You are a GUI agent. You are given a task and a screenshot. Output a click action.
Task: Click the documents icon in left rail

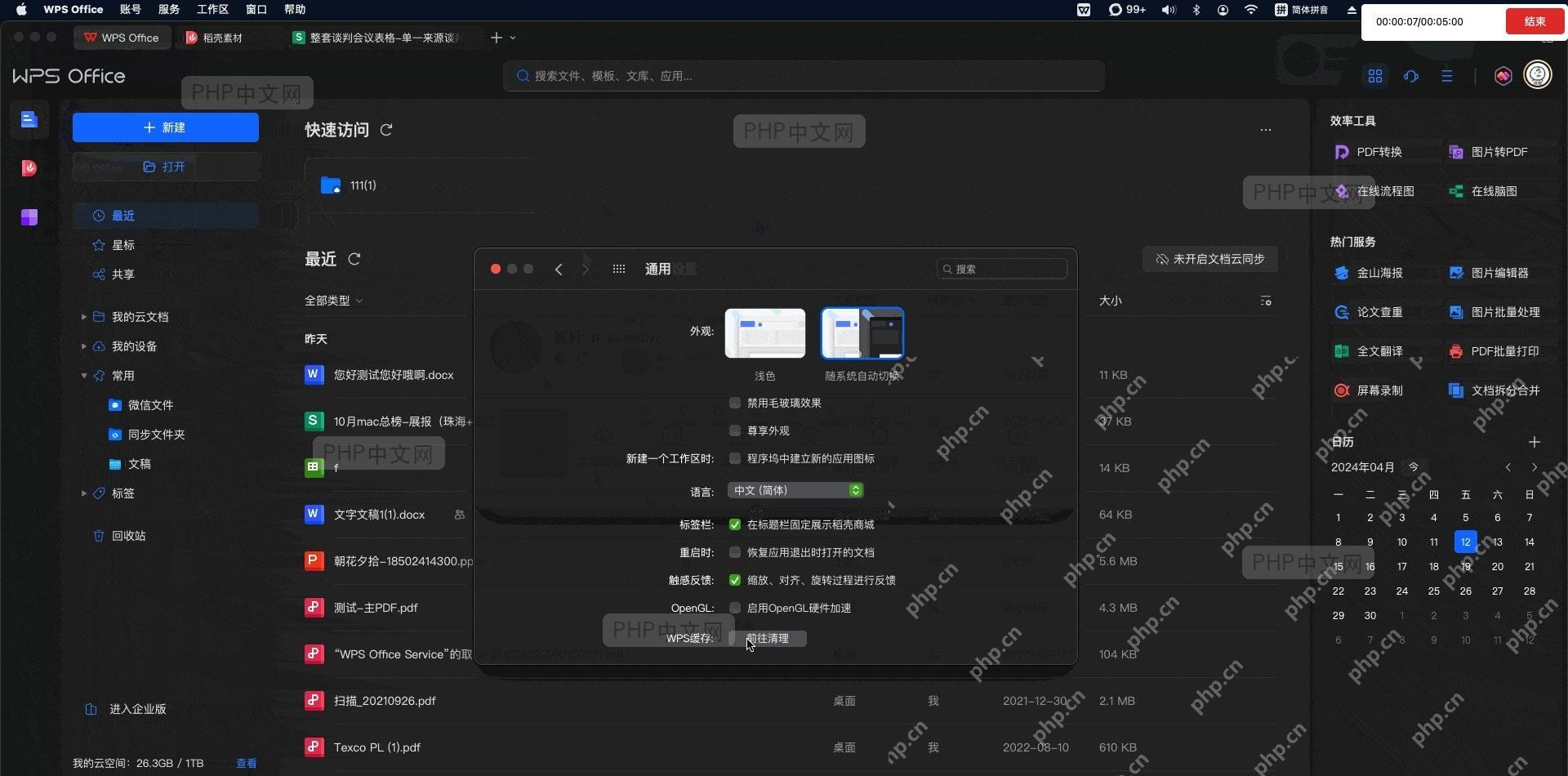(29, 120)
